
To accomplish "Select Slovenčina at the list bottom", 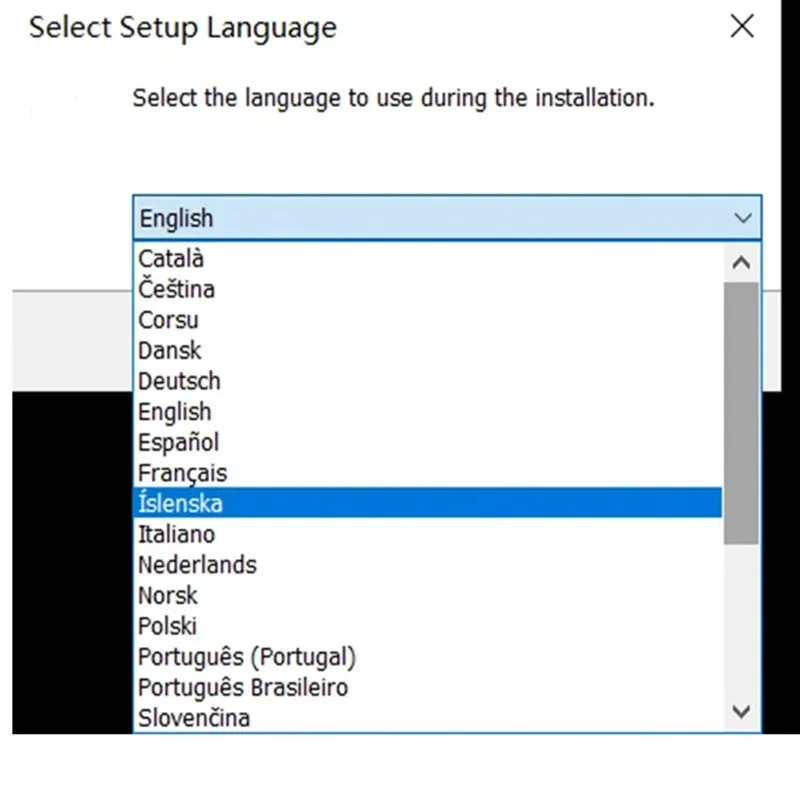I will coord(194,717).
